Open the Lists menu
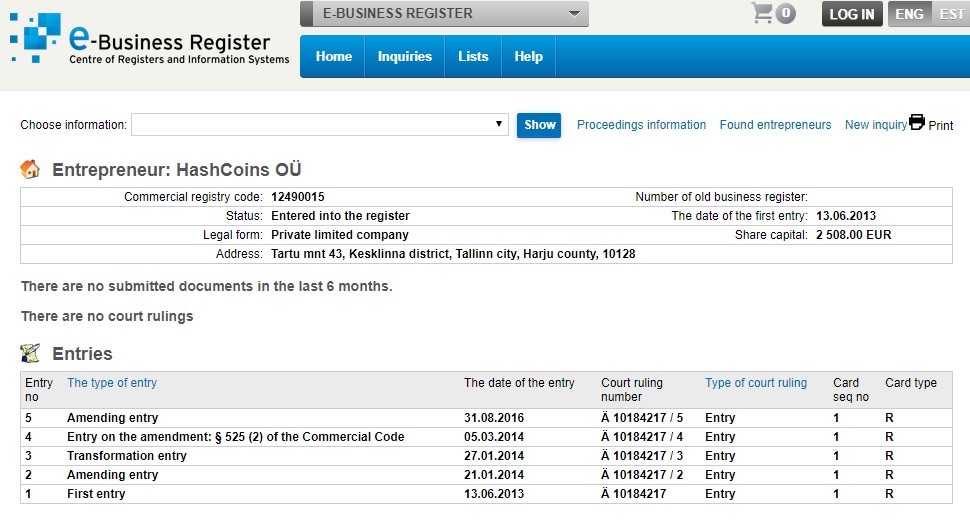The width and height of the screenshot is (970, 521). pyautogui.click(x=473, y=56)
